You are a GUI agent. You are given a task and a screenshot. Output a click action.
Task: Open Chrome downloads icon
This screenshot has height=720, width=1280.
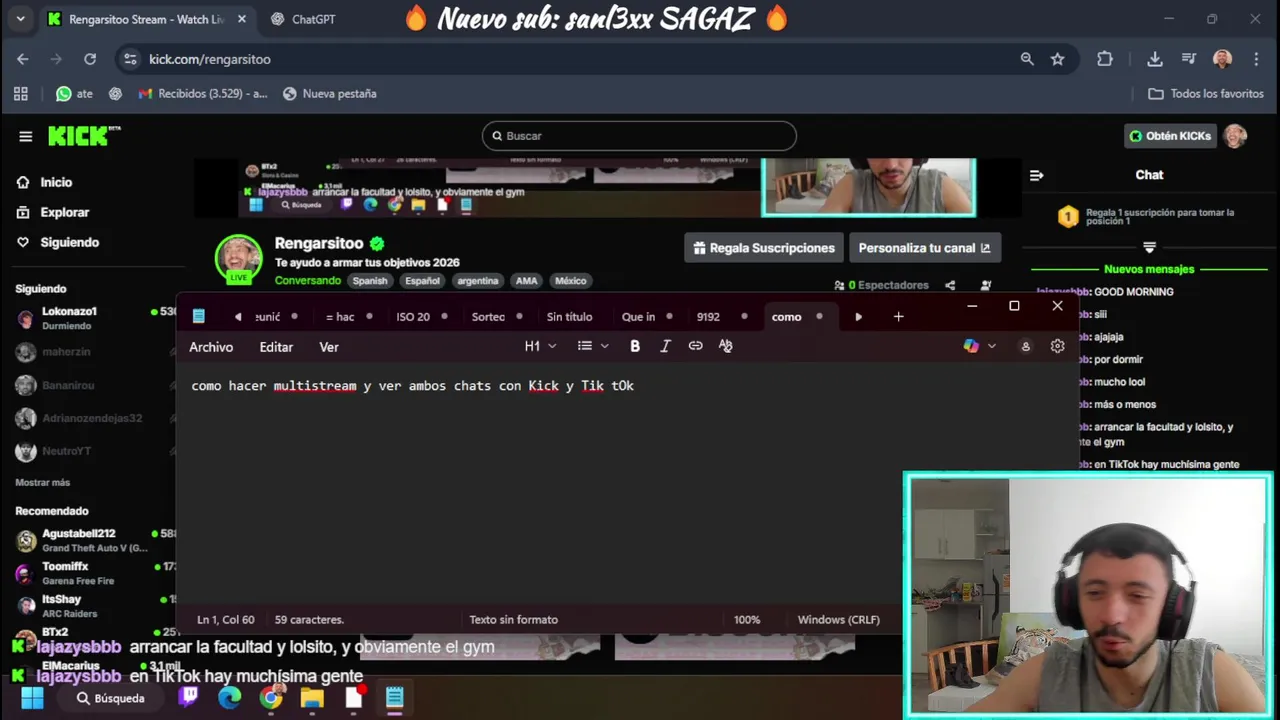tap(1155, 59)
